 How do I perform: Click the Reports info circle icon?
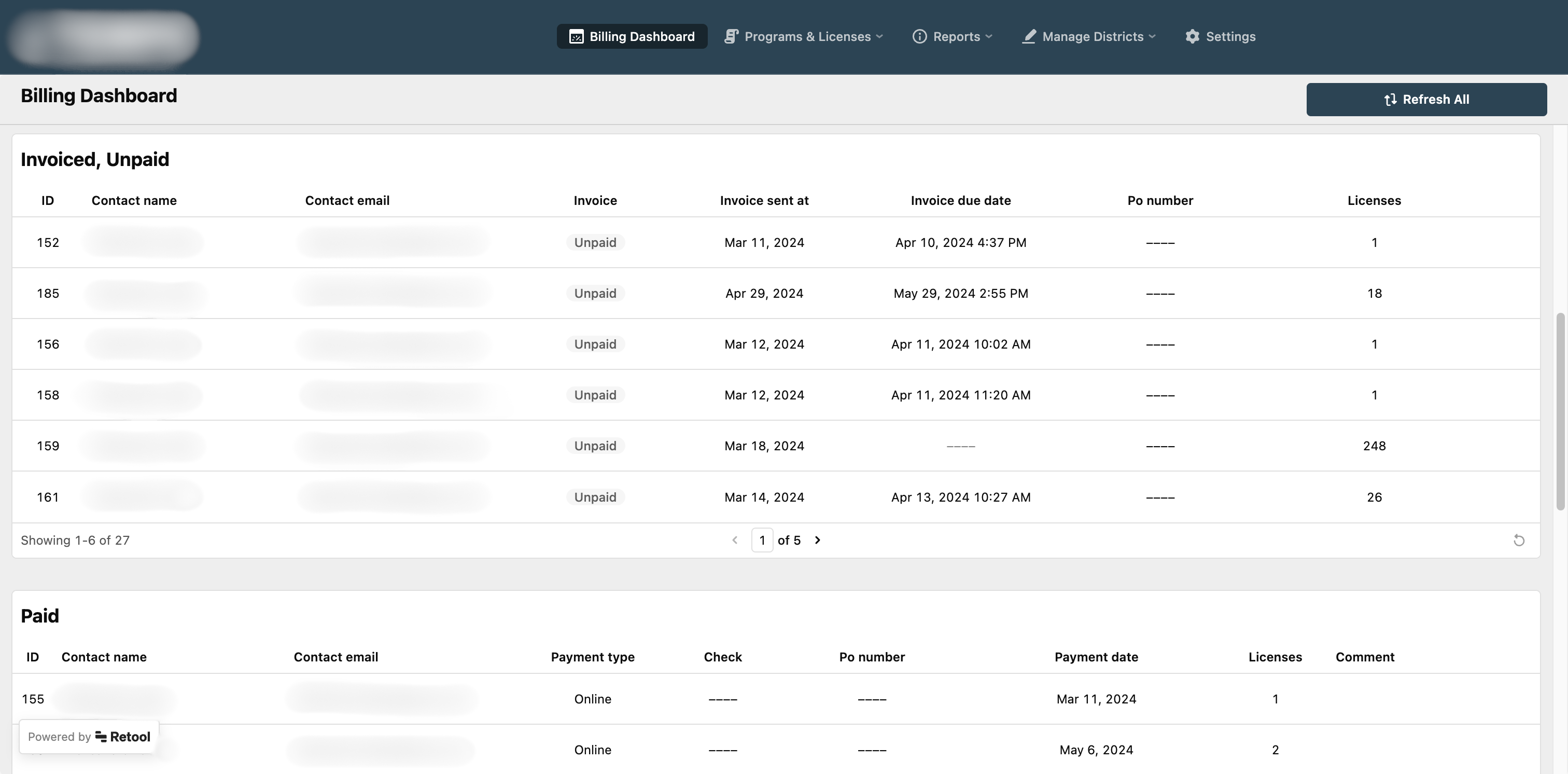920,36
